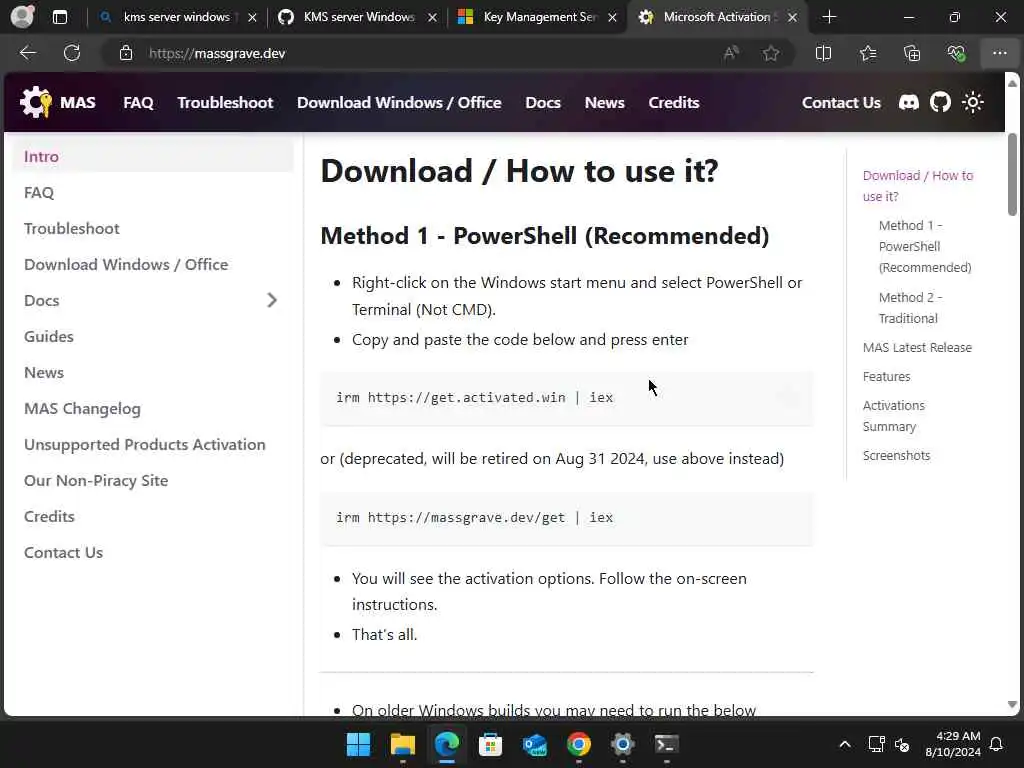This screenshot has width=1024, height=768.
Task: Select Intro in left sidebar
Action: pos(153,157)
